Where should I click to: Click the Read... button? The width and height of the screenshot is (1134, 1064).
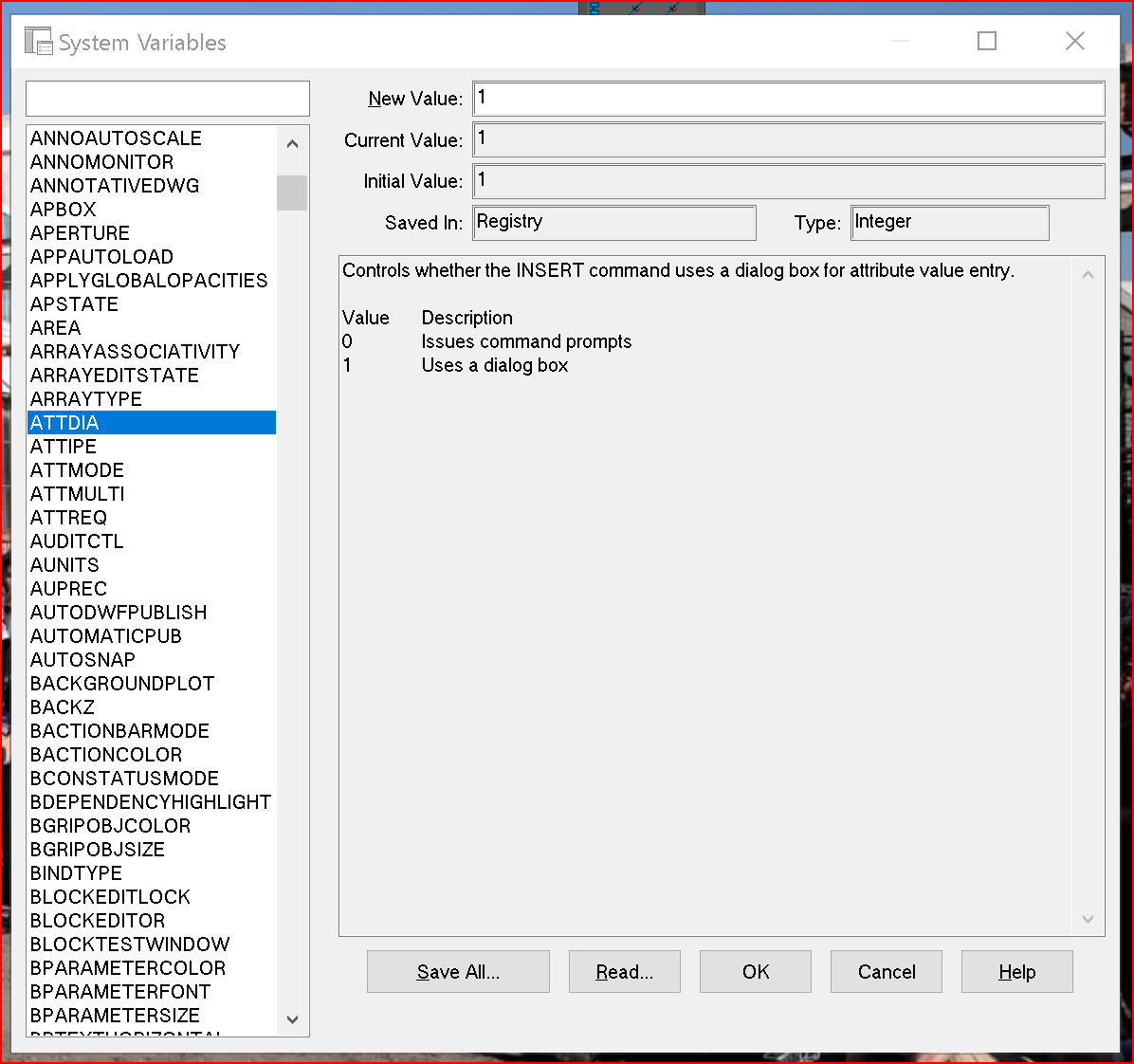tap(625, 971)
